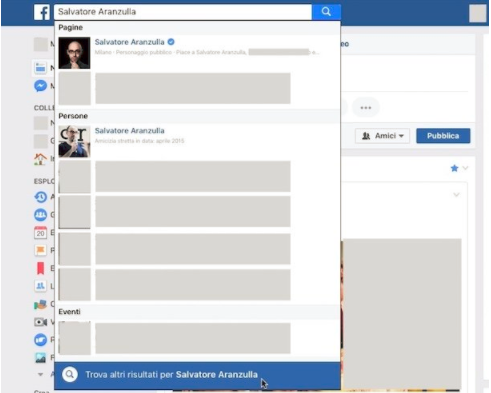Image resolution: width=491 pixels, height=393 pixels.
Task: Open the post options chevron in feed
Action: [x=456, y=194]
